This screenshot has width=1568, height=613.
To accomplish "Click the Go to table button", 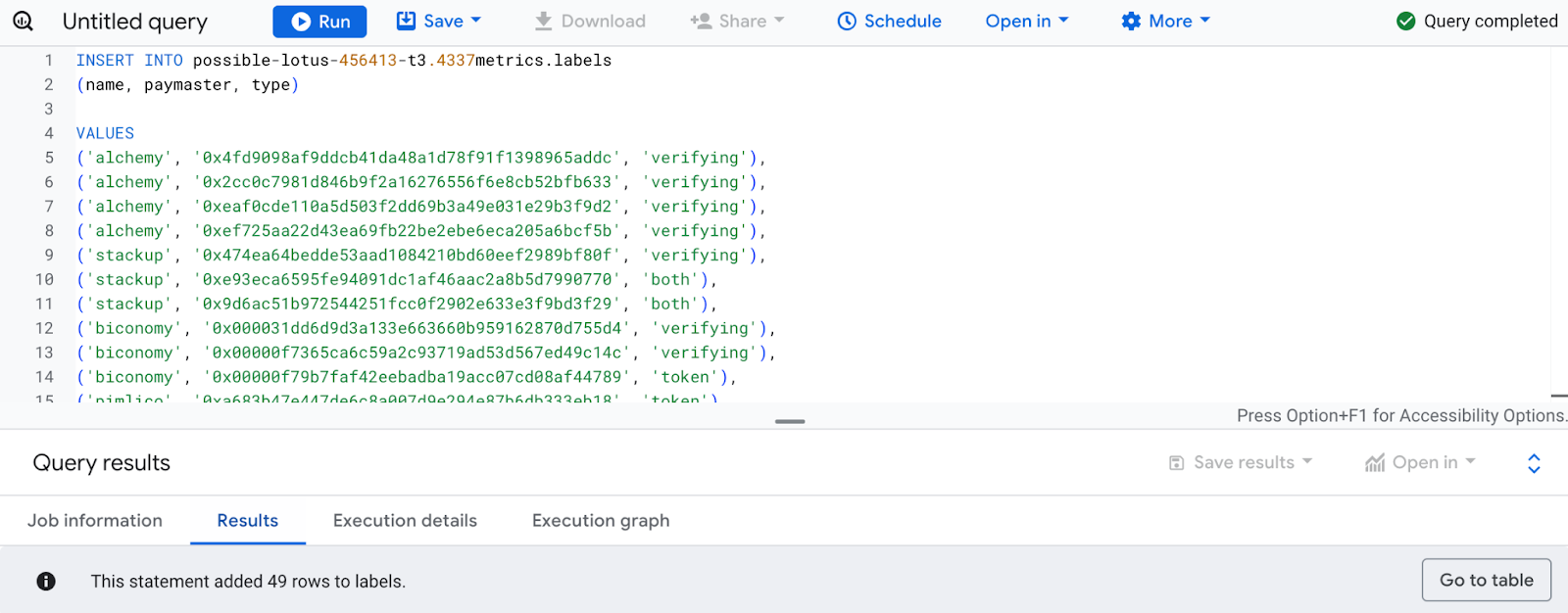I will coord(1486,580).
